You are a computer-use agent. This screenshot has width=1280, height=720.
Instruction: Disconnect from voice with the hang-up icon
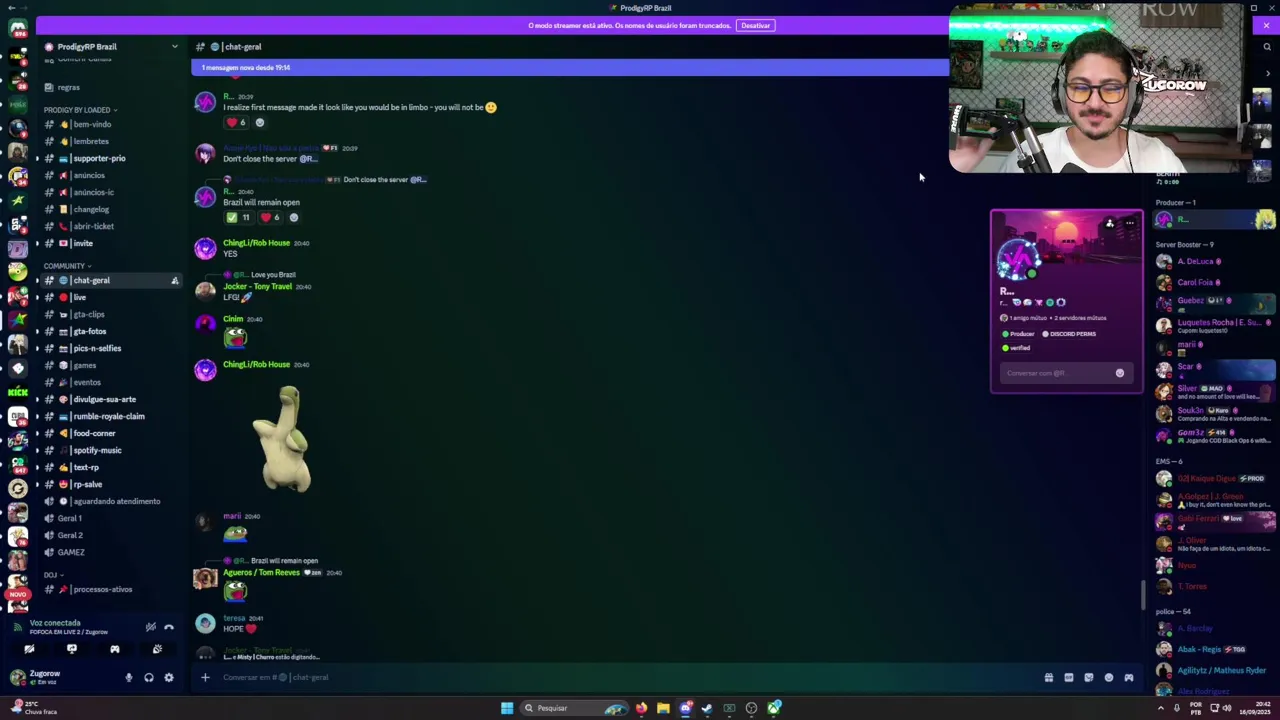coord(169,627)
